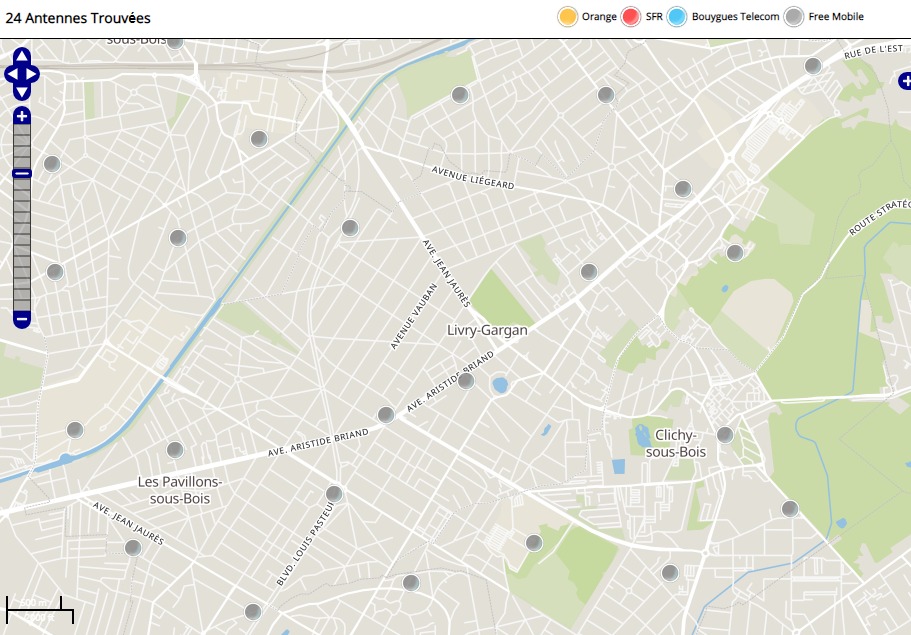Click the map scale bar

pyautogui.click(x=40, y=607)
